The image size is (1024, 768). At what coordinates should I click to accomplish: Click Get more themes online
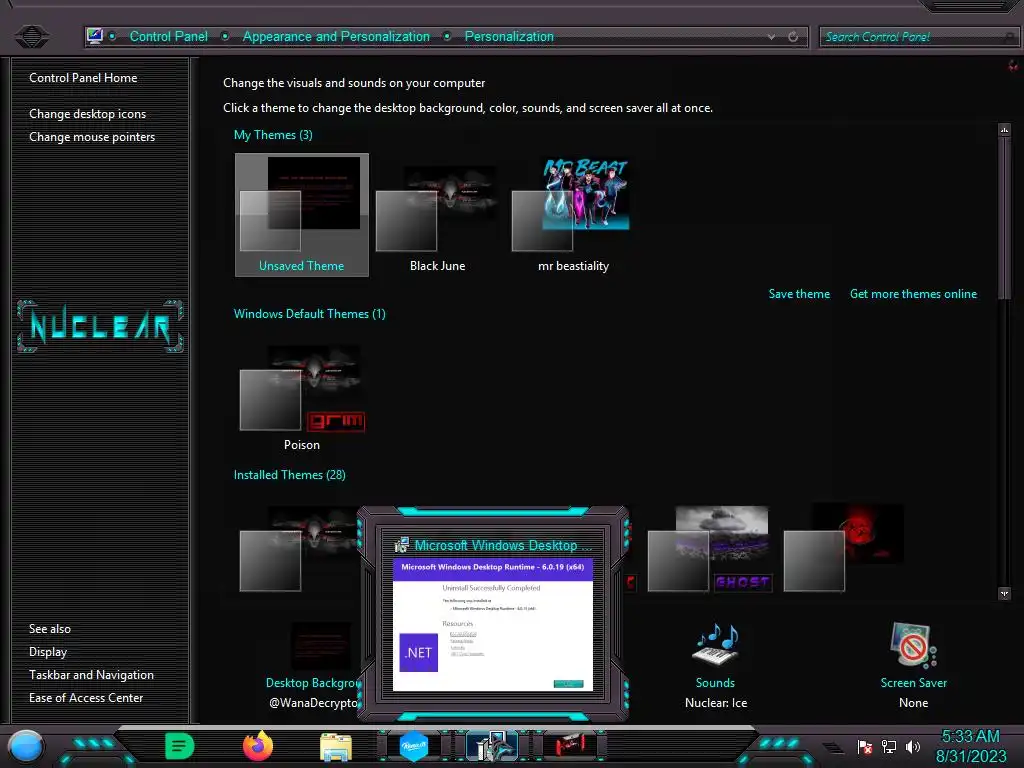[913, 294]
